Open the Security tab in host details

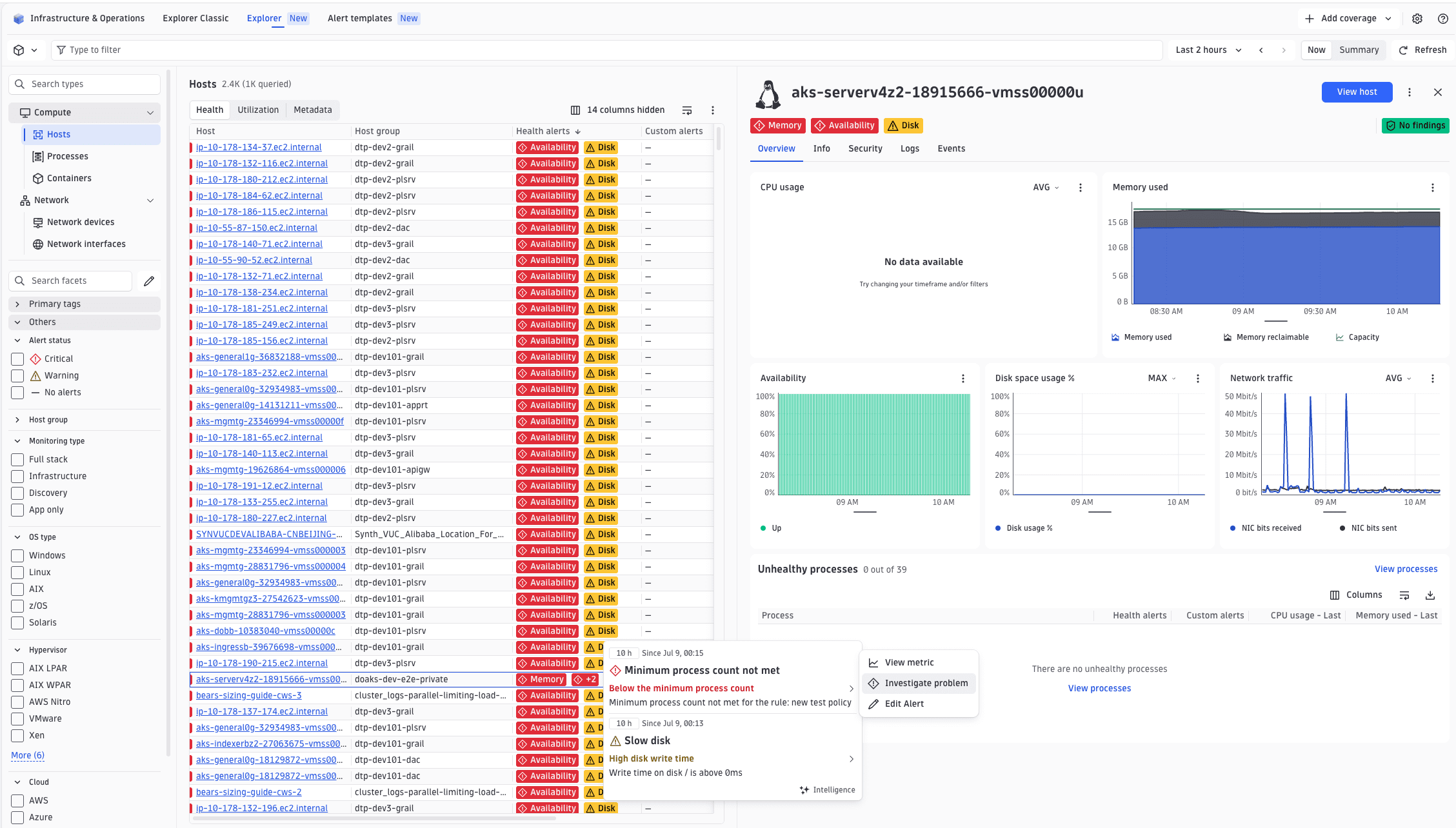pos(865,149)
